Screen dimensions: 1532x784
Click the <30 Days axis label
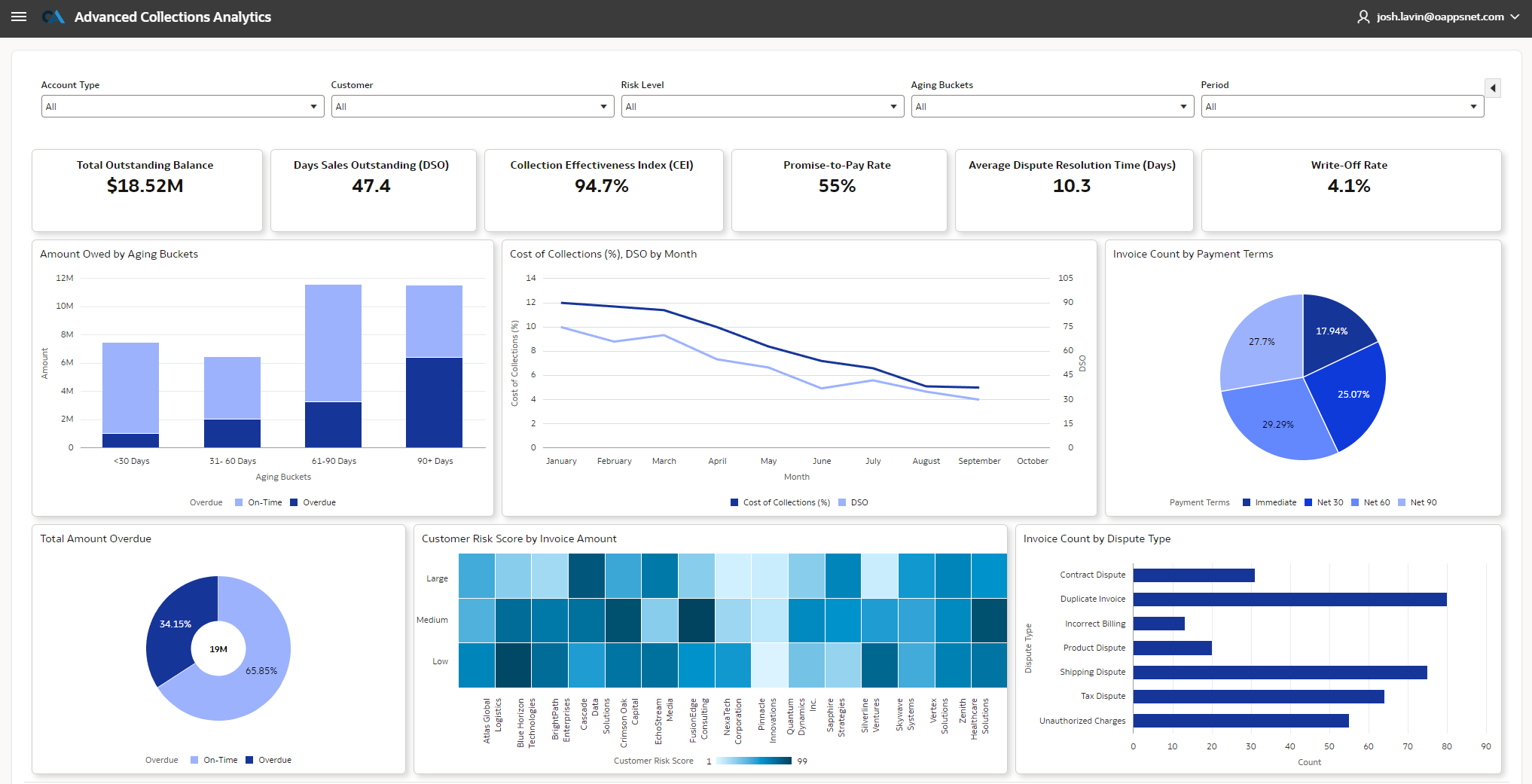click(132, 461)
